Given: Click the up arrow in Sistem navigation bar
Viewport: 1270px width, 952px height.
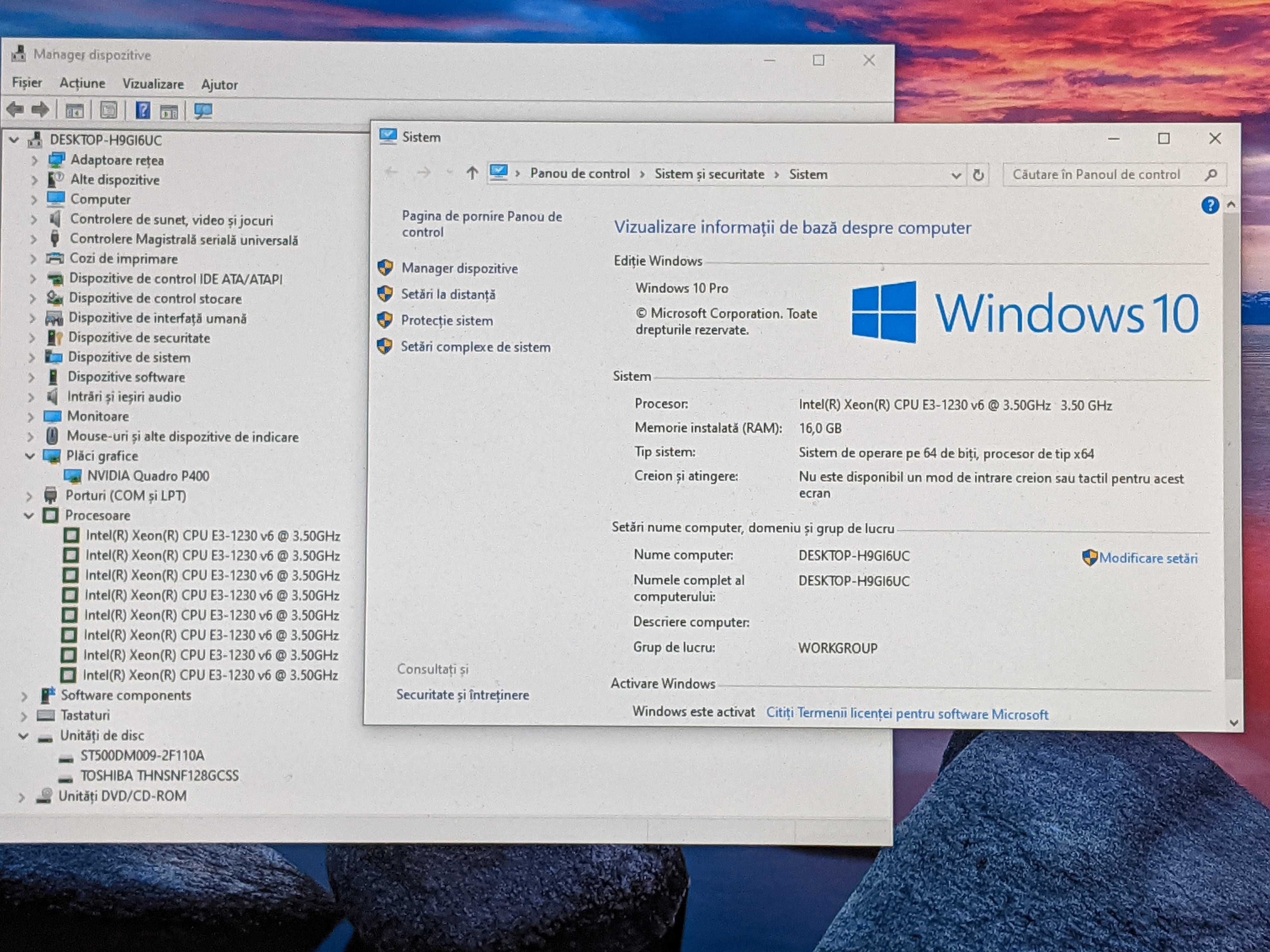Looking at the screenshot, I should click(x=472, y=172).
